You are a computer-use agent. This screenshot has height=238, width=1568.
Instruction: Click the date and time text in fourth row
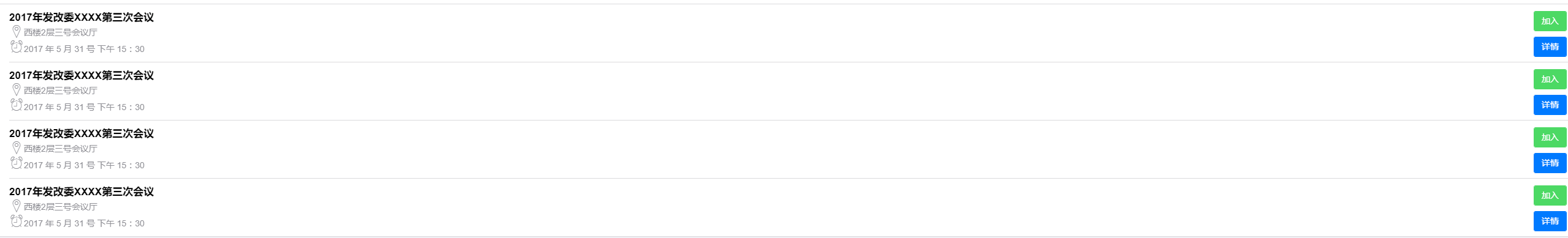(x=84, y=223)
